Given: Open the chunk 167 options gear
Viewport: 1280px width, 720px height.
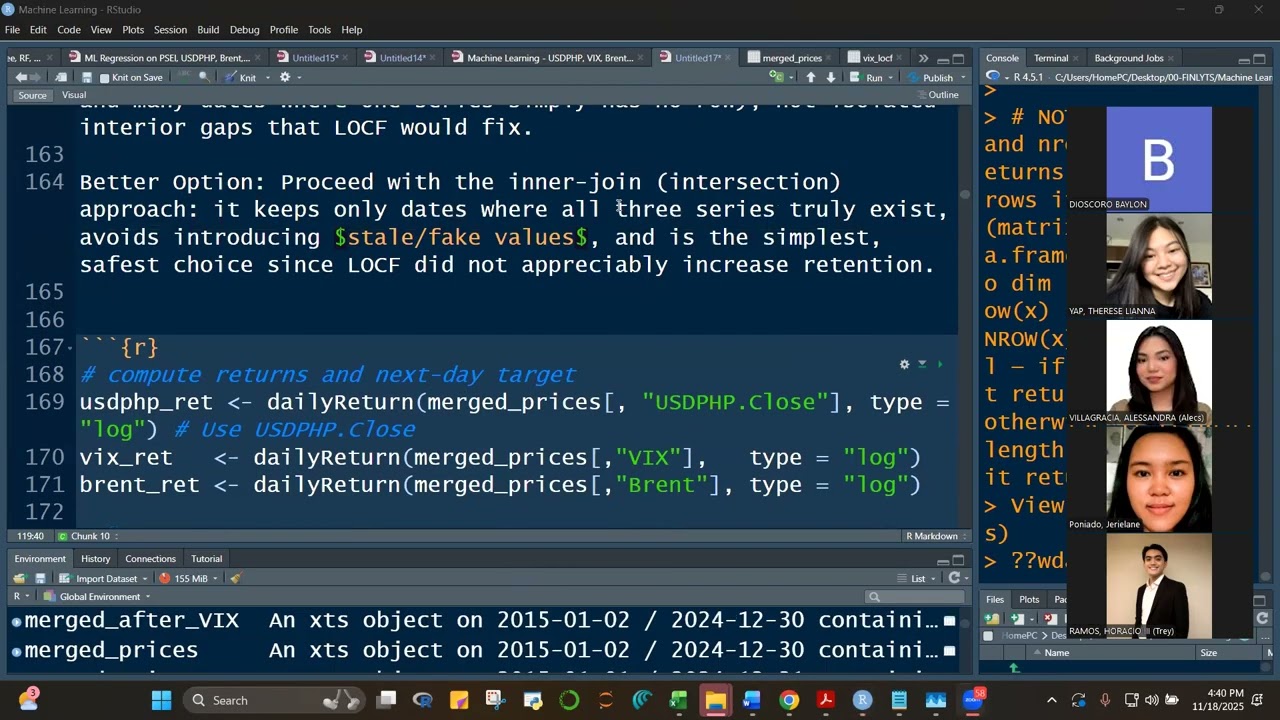Looking at the screenshot, I should [x=904, y=365].
